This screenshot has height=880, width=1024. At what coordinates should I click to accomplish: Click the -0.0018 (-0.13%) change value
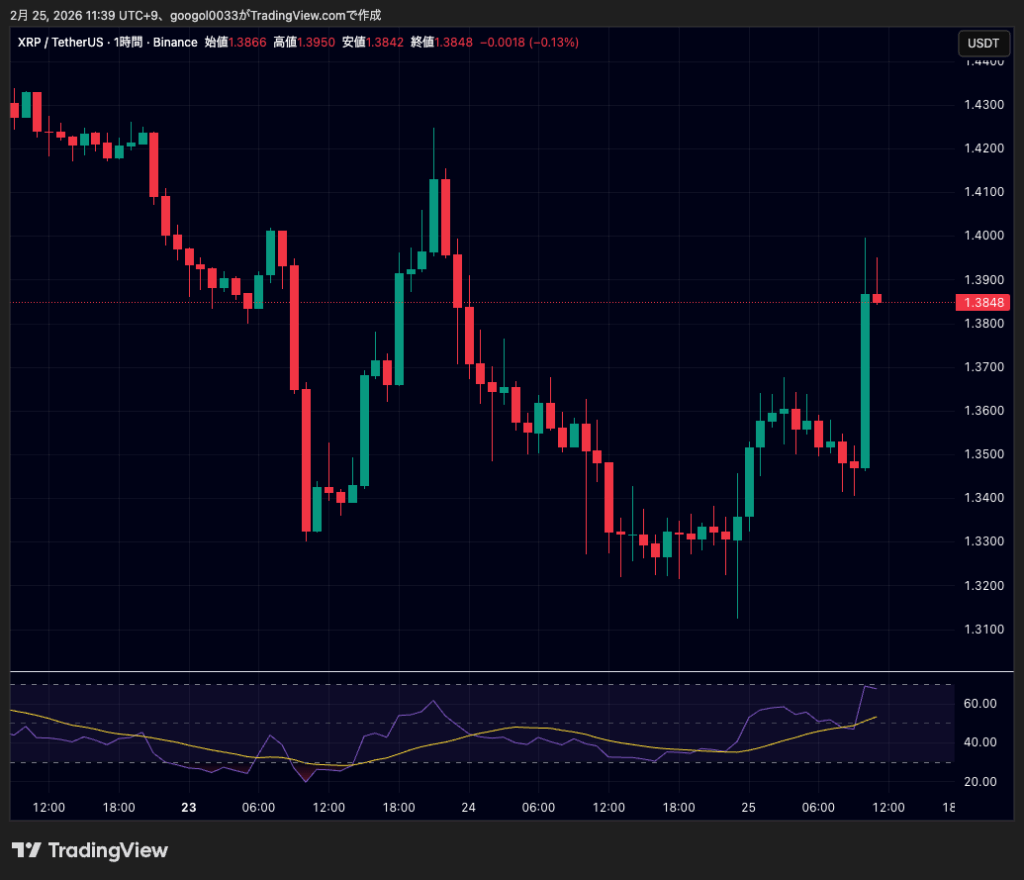[x=529, y=42]
